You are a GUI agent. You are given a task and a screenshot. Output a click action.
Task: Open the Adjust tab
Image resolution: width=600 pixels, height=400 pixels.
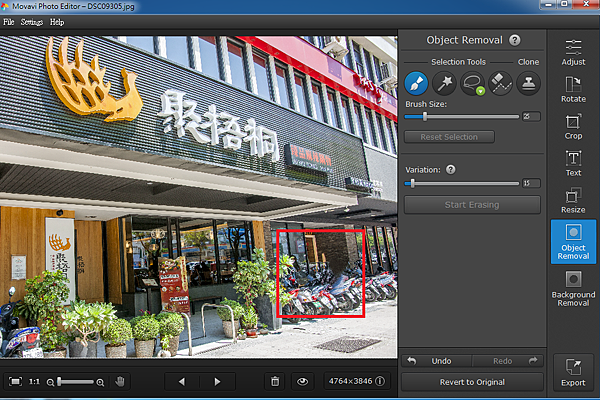573,52
